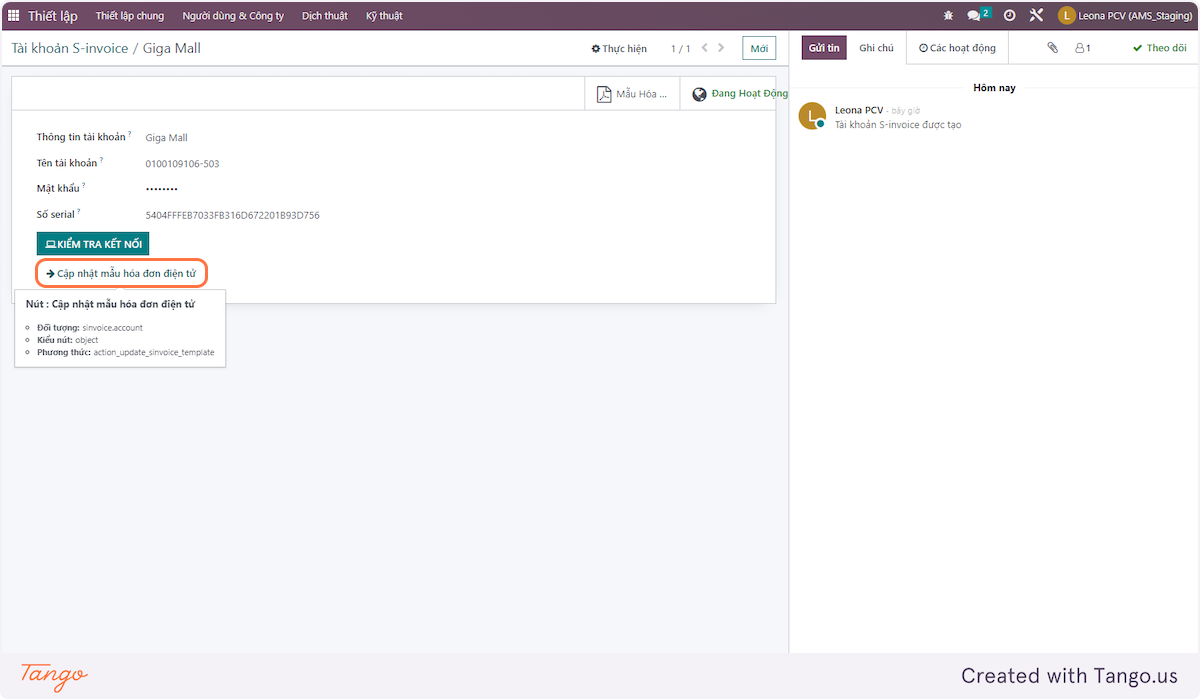Create new record with Mới button
1200x699 pixels.
pyautogui.click(x=759, y=48)
